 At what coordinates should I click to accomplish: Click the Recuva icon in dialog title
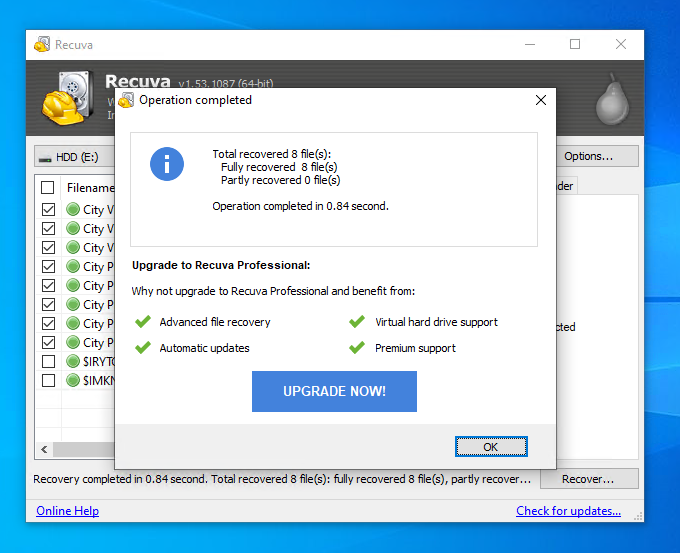[x=126, y=100]
